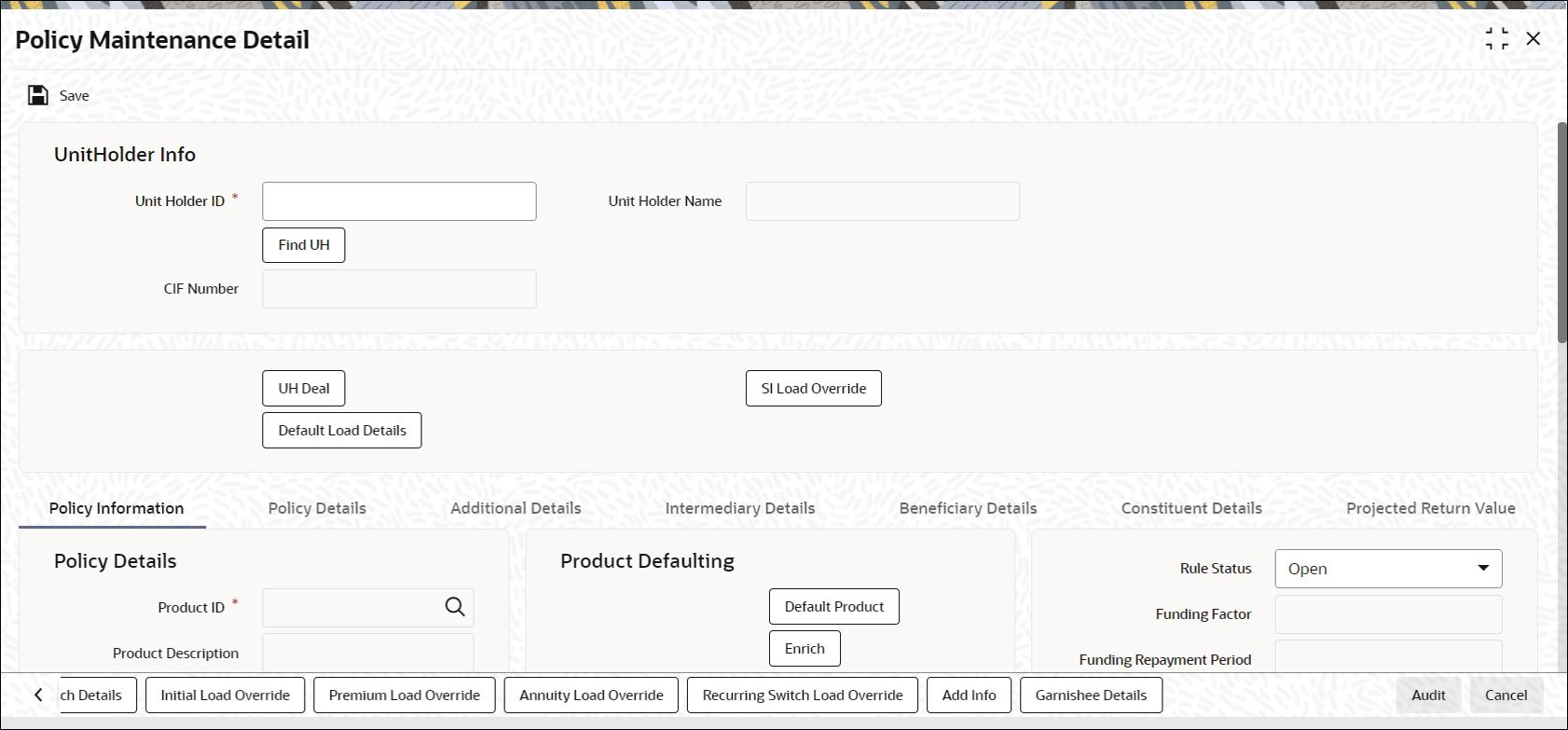Image resolution: width=1568 pixels, height=730 pixels.
Task: Close the Policy Maintenance Detail window
Action: click(x=1534, y=39)
